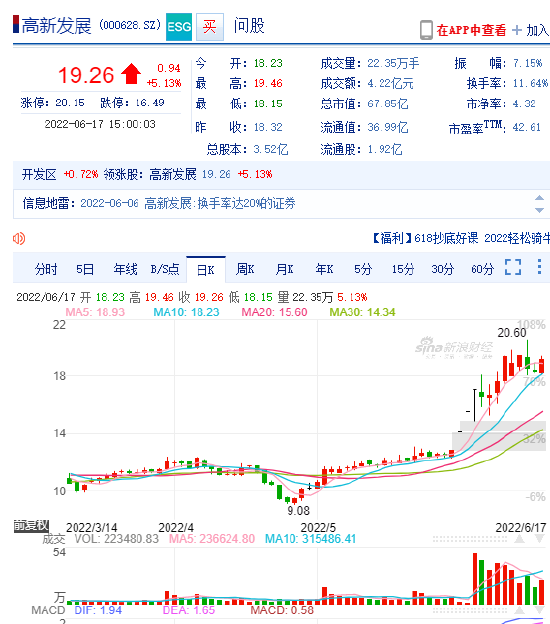Image resolution: width=550 pixels, height=624 pixels.
Task: Click the 前复权 adjustment label
Action: [x=31, y=526]
